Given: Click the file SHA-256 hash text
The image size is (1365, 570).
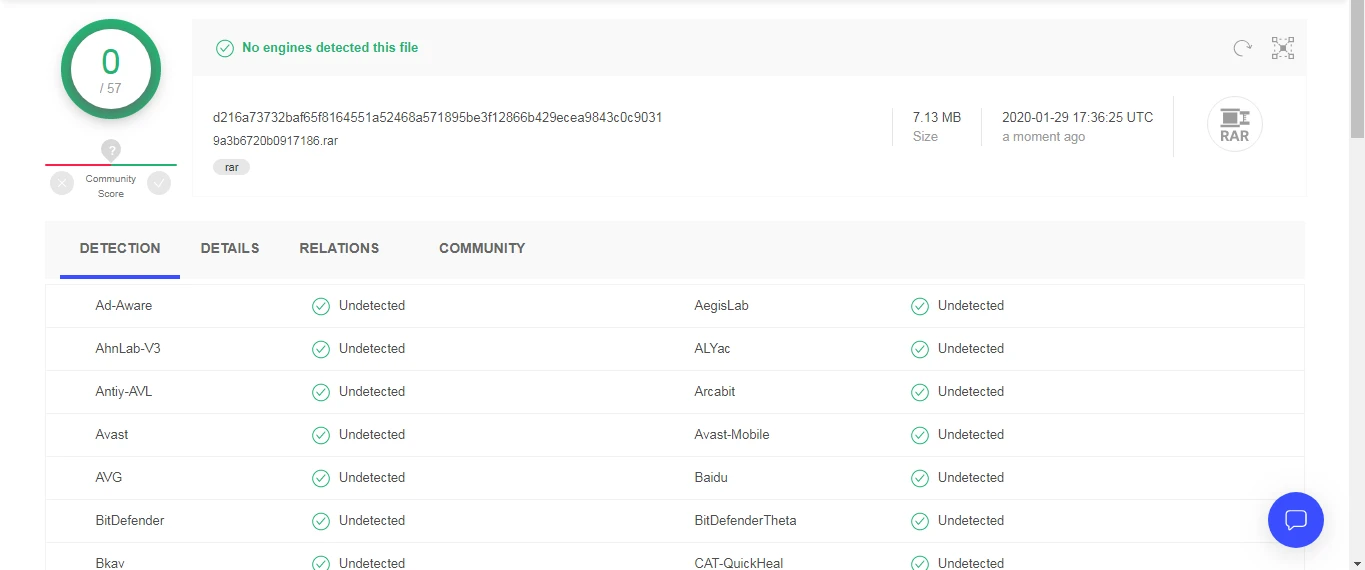Looking at the screenshot, I should click(x=437, y=117).
